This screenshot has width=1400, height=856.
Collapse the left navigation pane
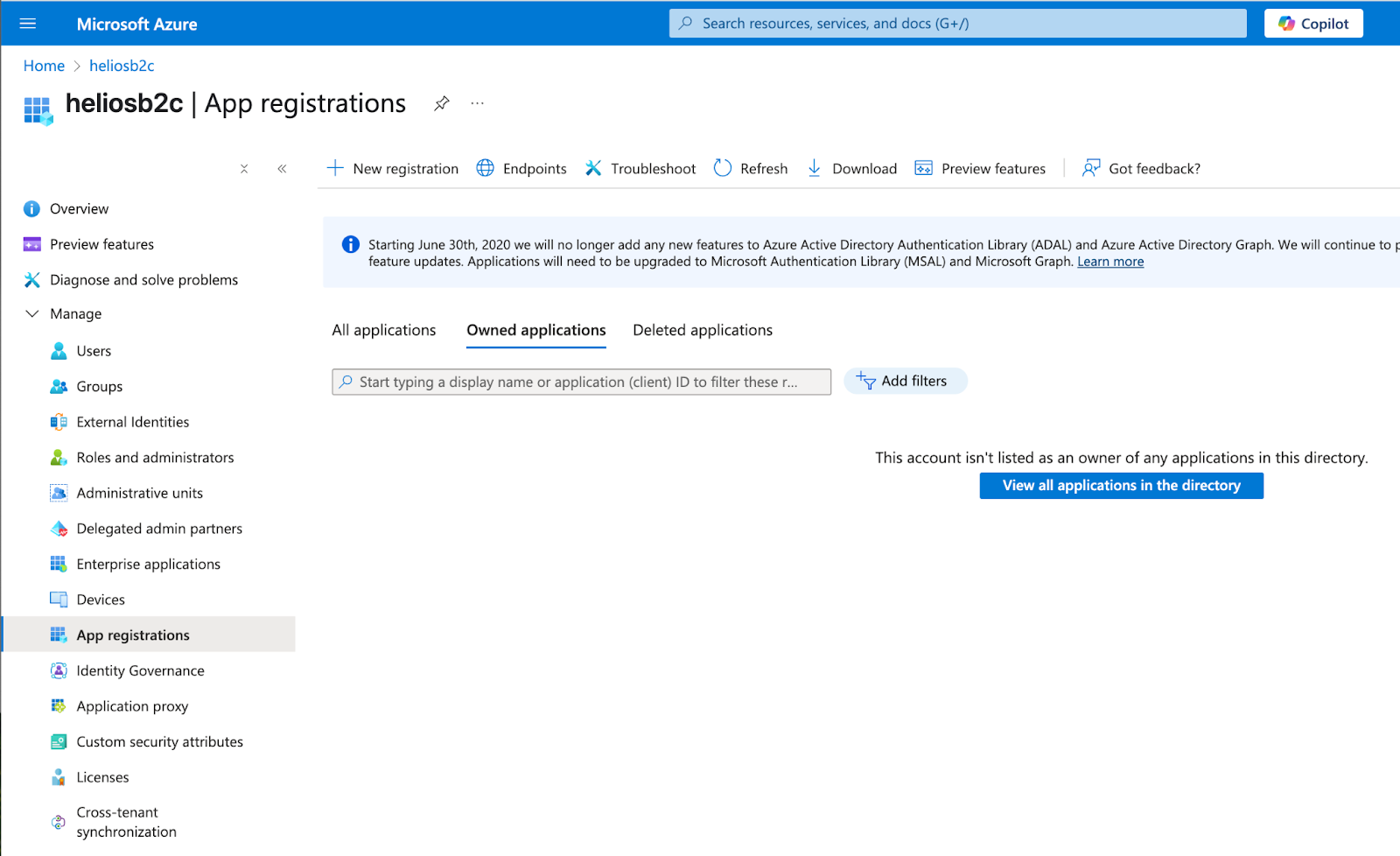282,168
